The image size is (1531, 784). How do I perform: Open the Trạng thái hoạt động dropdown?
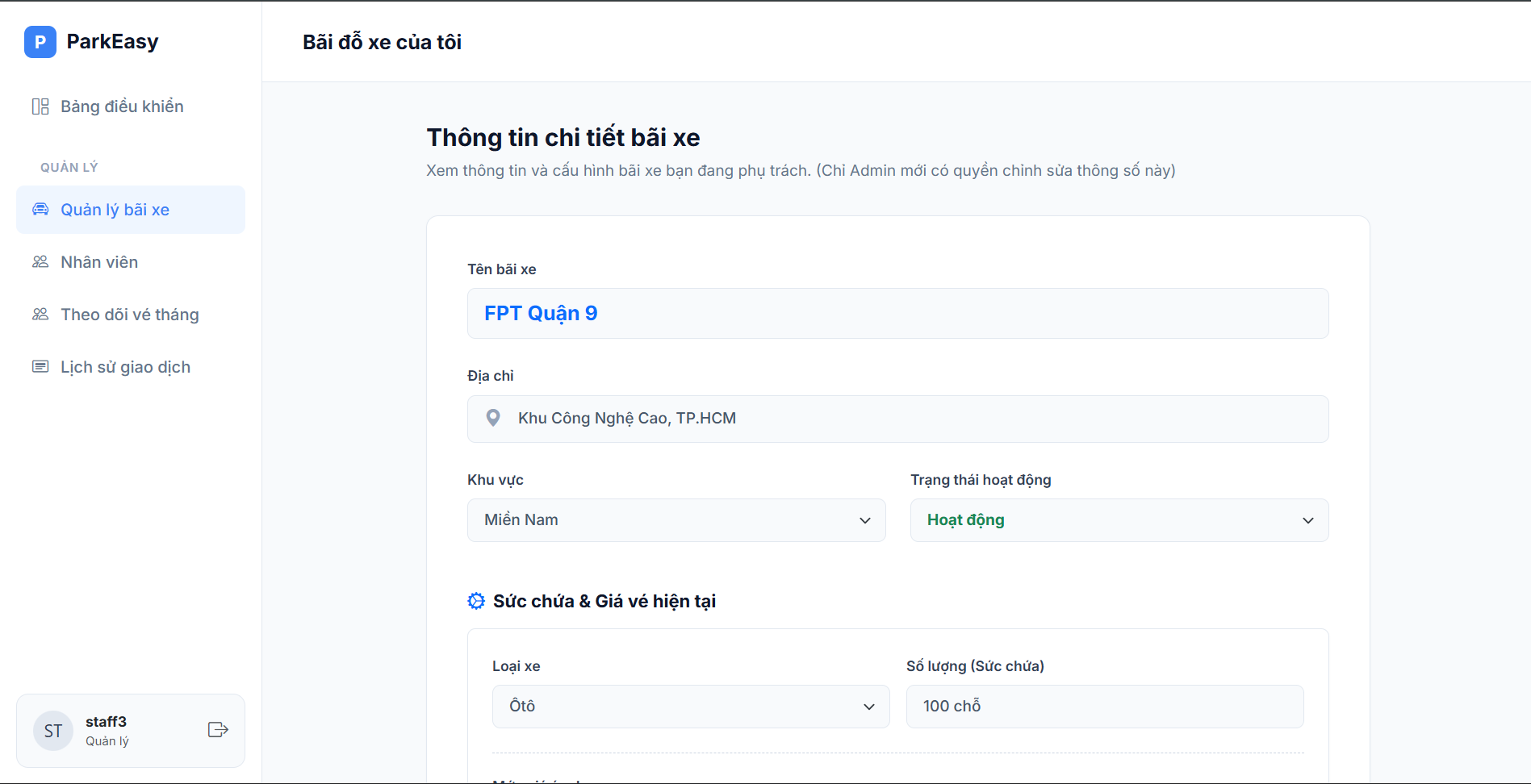click(x=1119, y=520)
